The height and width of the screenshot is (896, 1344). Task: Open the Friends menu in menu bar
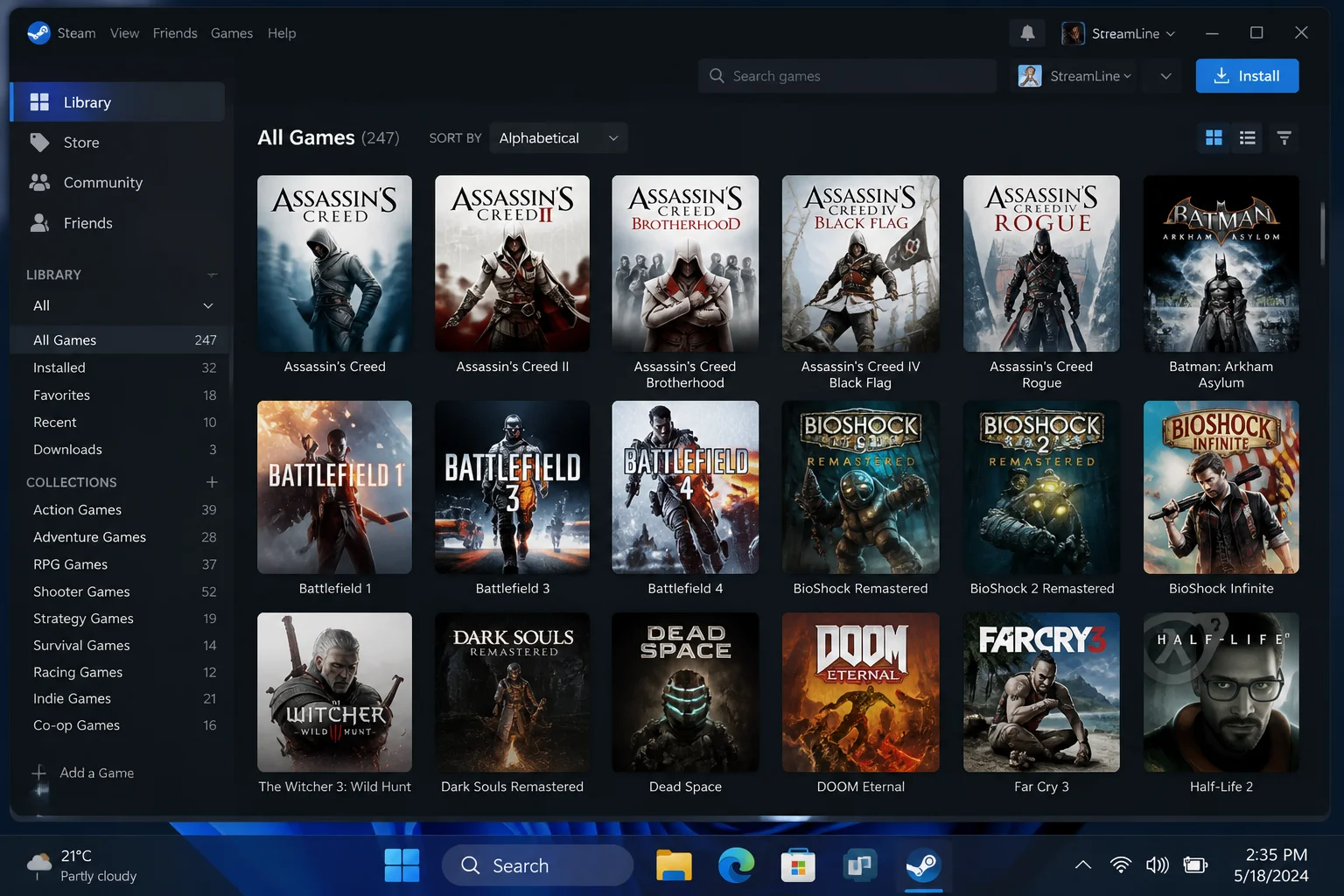[175, 33]
